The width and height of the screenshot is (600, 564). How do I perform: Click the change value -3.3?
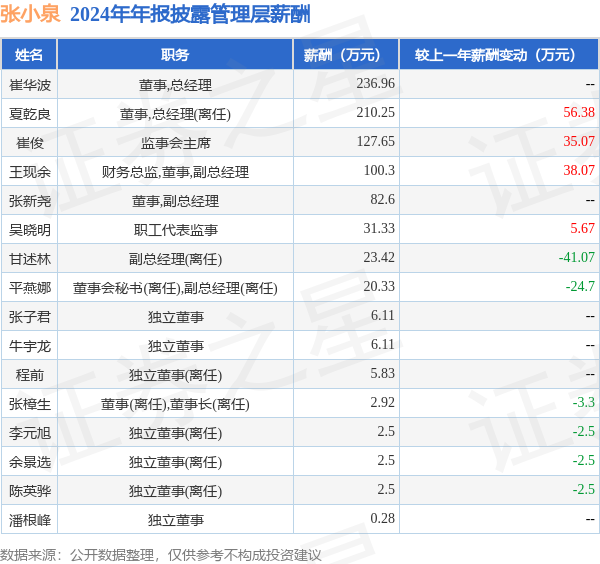(x=584, y=403)
